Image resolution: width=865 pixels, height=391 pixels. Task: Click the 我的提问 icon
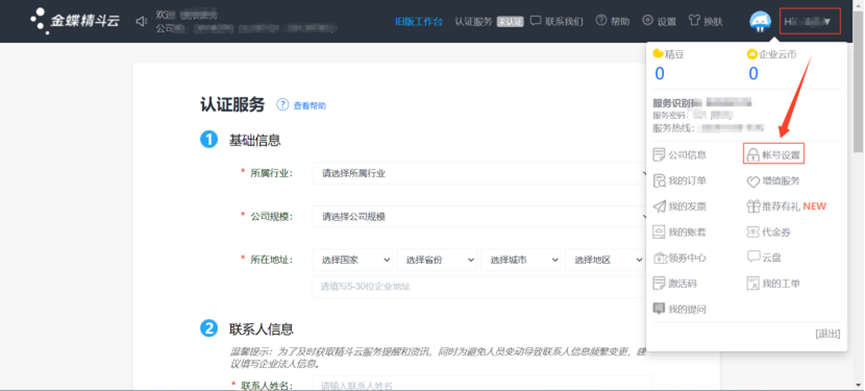tap(659, 309)
